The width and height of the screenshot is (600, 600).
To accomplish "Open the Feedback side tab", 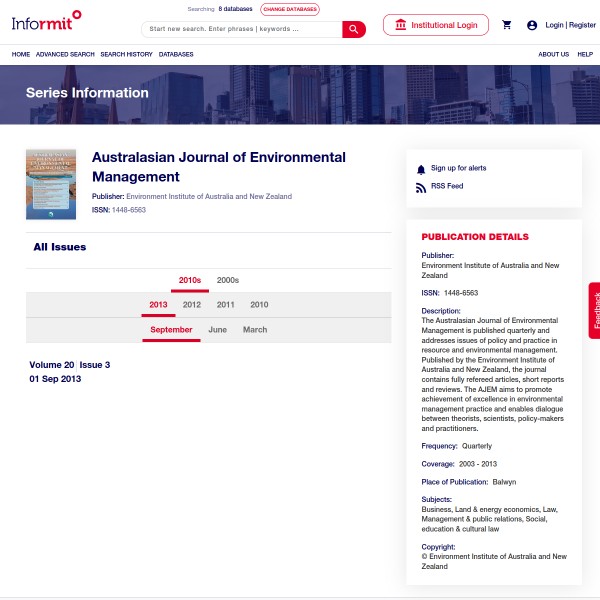I will pos(595,310).
